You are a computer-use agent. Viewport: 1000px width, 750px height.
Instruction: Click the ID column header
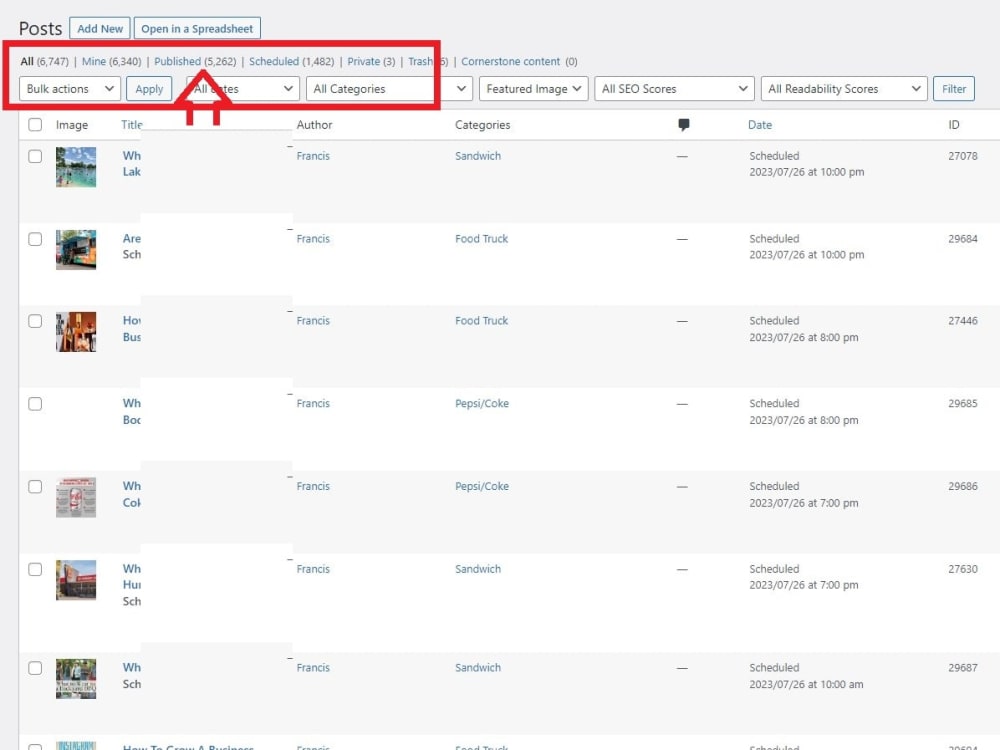pyautogui.click(x=953, y=125)
